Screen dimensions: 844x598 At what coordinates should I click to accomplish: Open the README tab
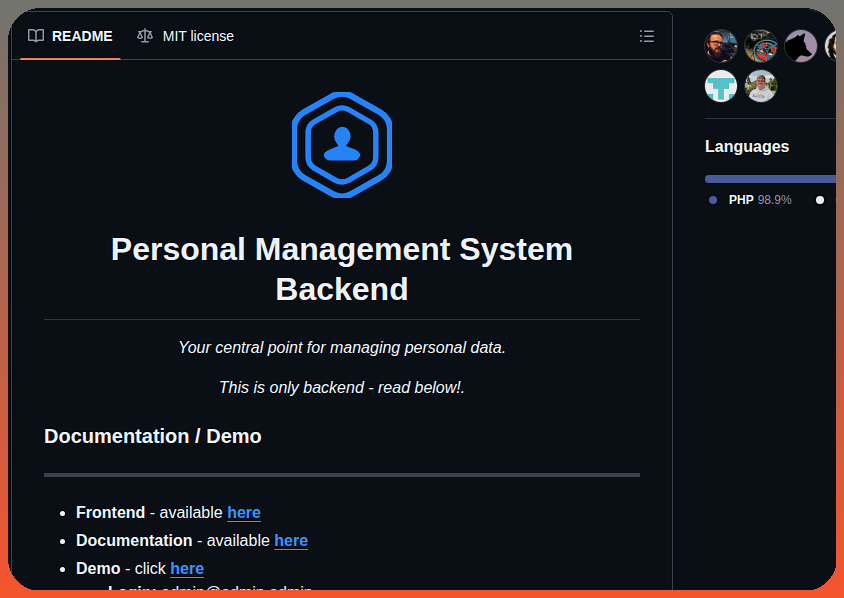(x=70, y=36)
